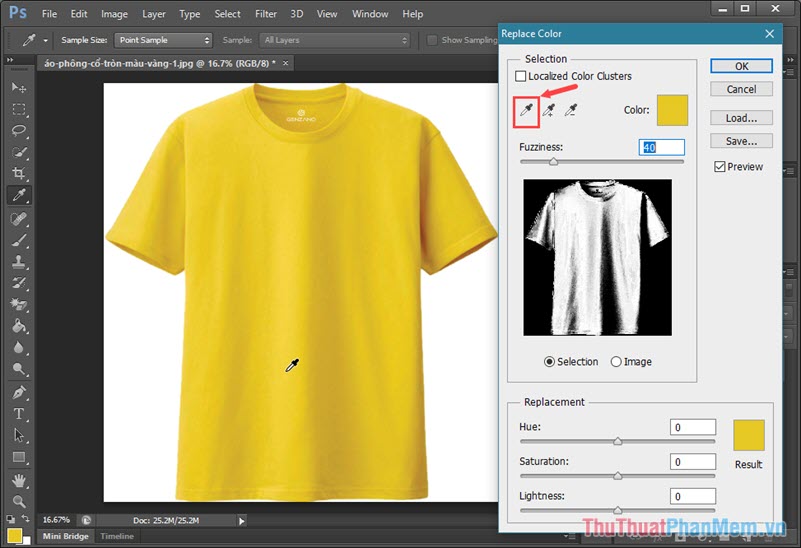Click the foreground color swatch in toolbar
The width and height of the screenshot is (801, 548).
14,535
